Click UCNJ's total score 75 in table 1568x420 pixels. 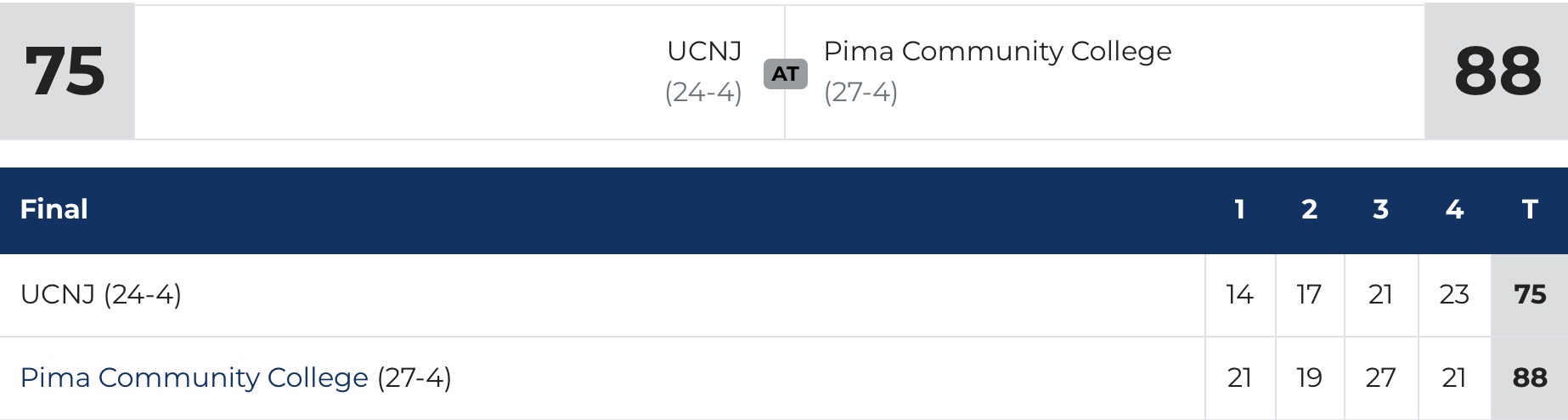point(1530,294)
